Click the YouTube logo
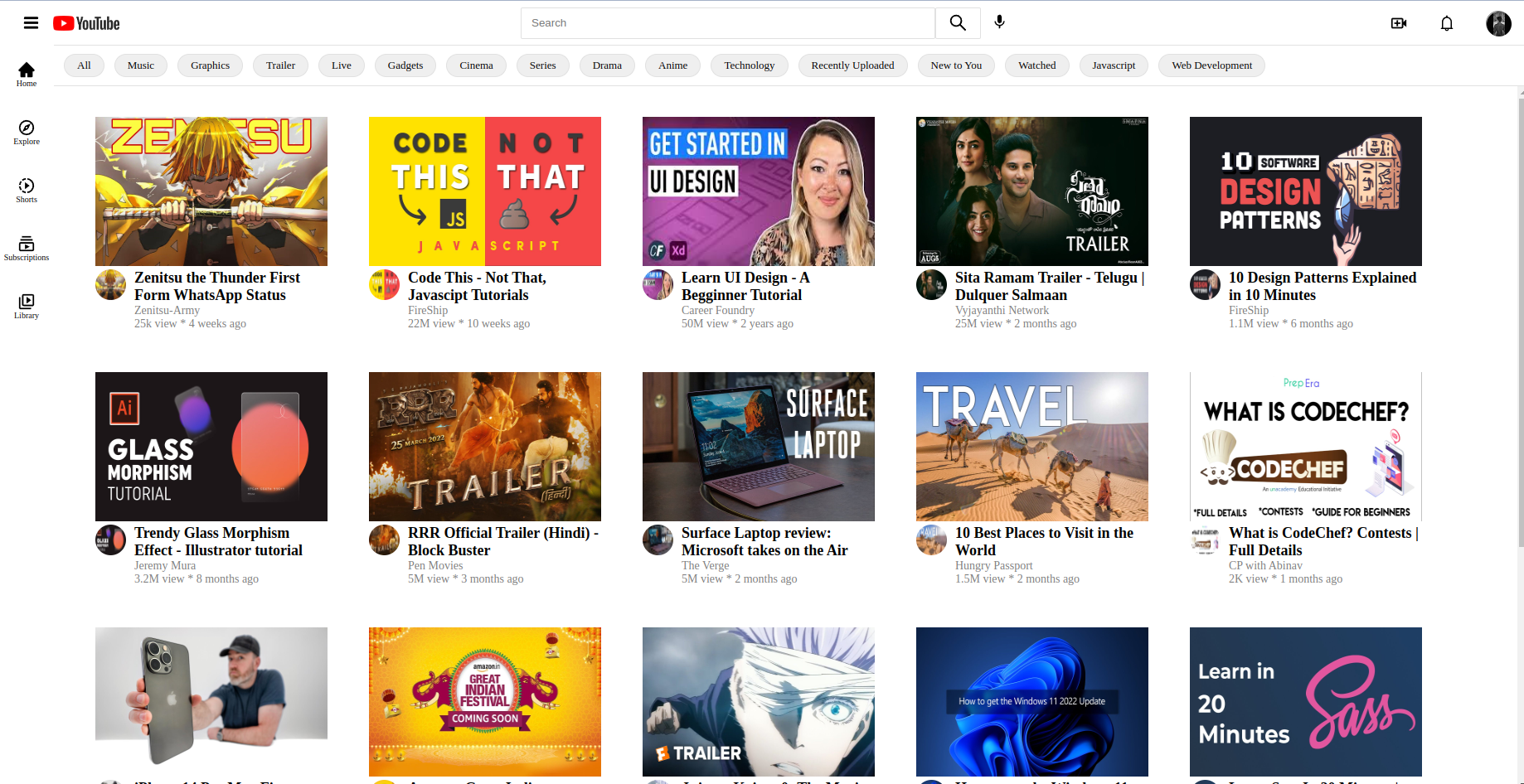 tap(86, 23)
